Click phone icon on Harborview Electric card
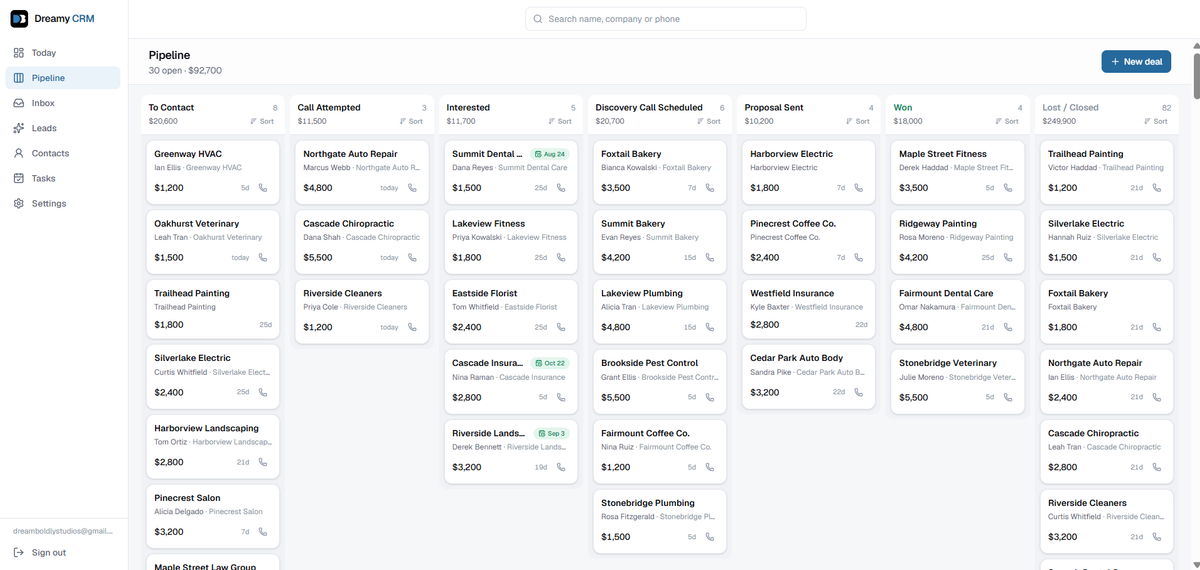The width and height of the screenshot is (1200, 570). (859, 188)
